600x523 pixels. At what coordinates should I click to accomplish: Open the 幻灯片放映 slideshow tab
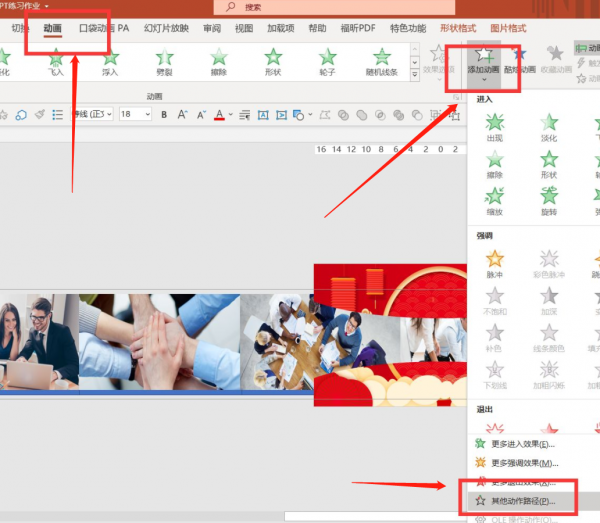point(166,28)
